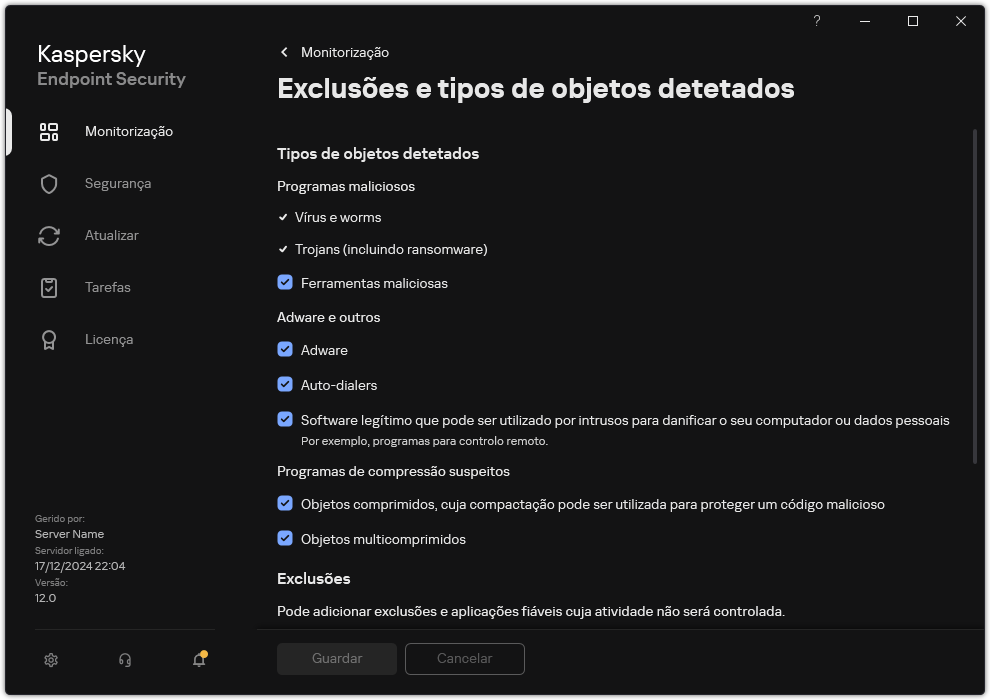Open the support headset icon
Screen dimensions: 990x700
124,660
